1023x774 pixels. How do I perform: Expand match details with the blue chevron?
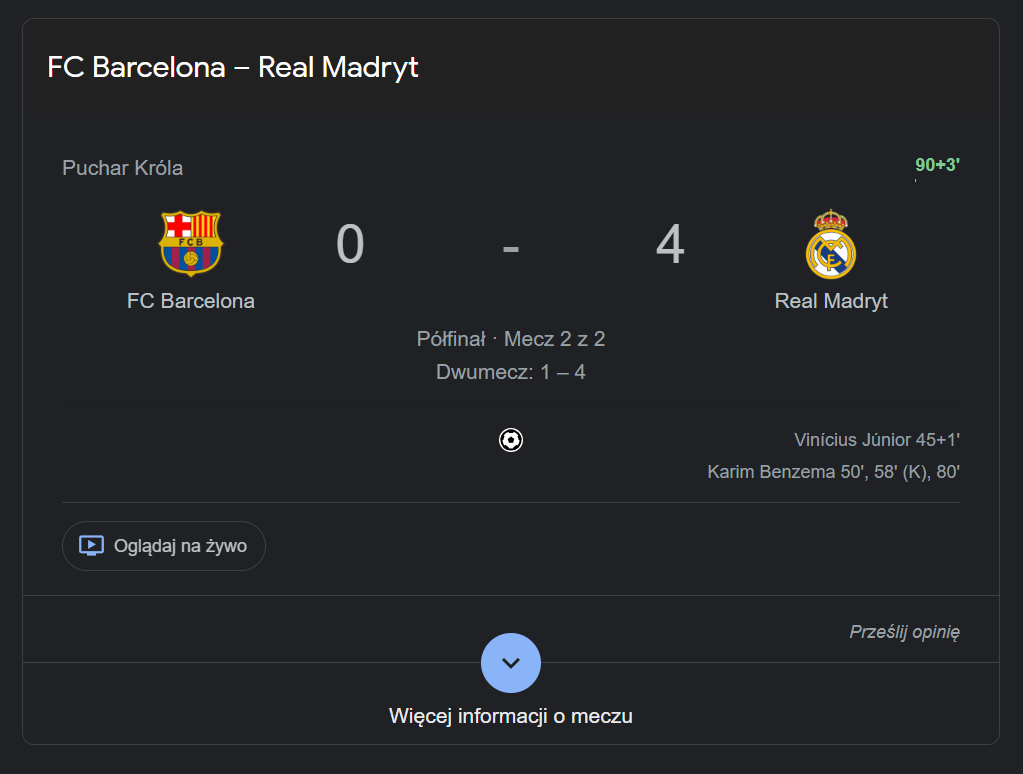pos(511,662)
